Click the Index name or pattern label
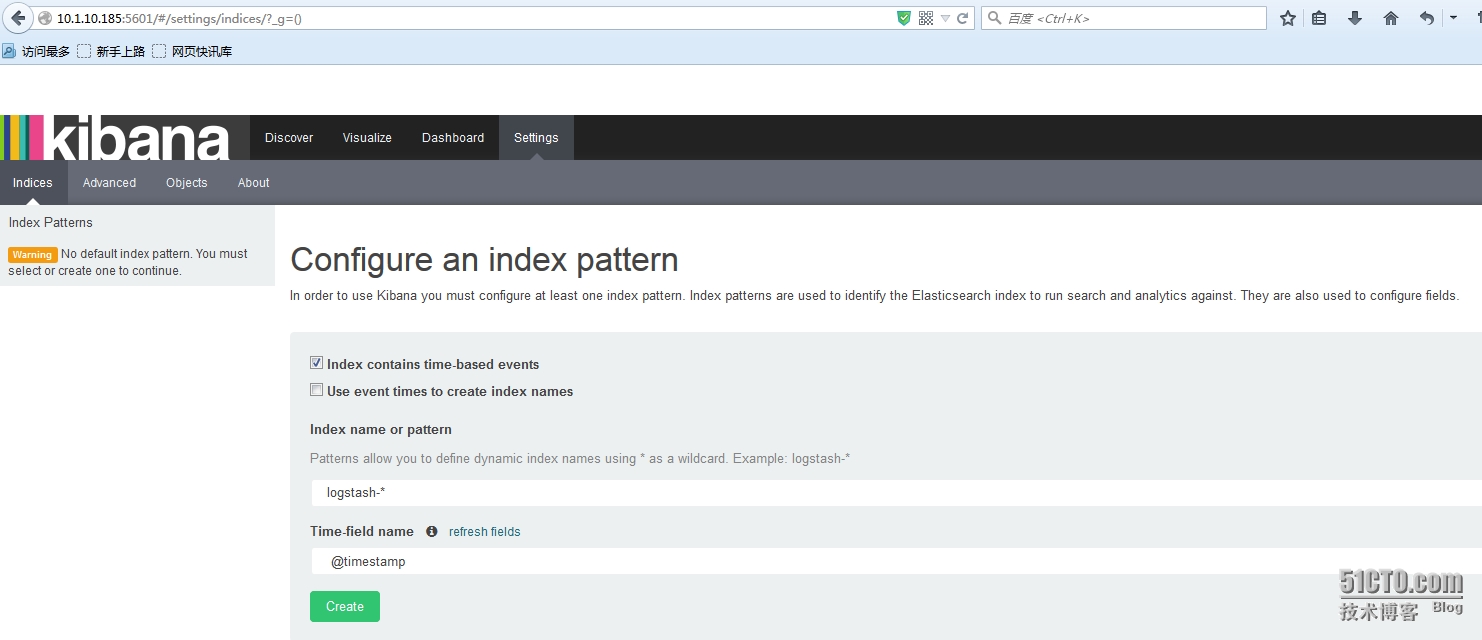This screenshot has width=1482, height=640. (381, 430)
